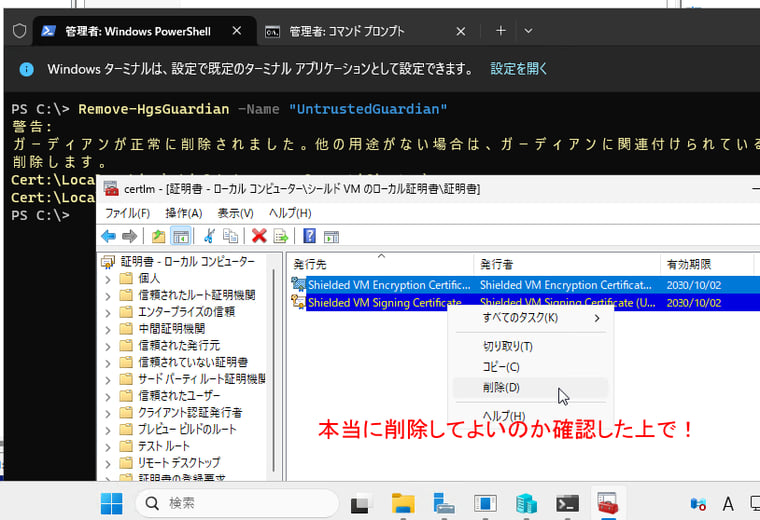
Task: Click the show/hide action pane icon
Action: click(331, 237)
